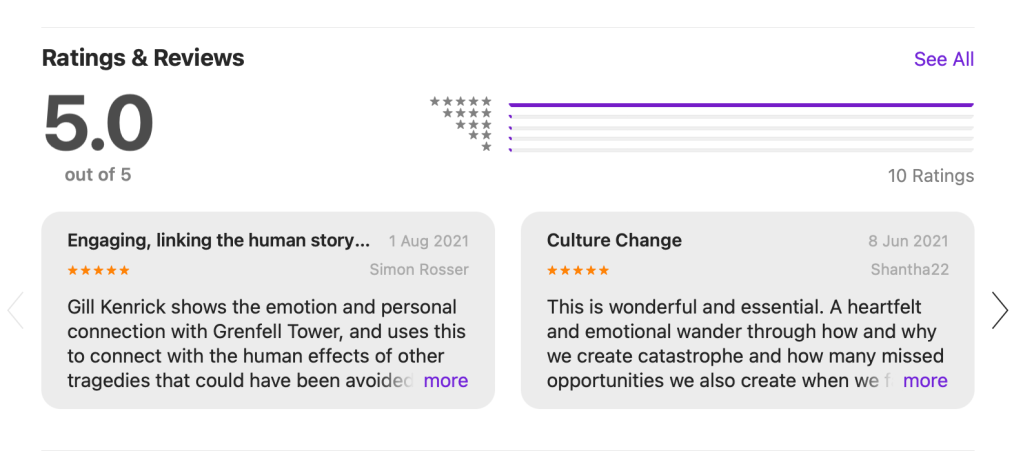Show next reviews with right arrow
Image resolution: width=1023 pixels, height=460 pixels.
click(999, 310)
